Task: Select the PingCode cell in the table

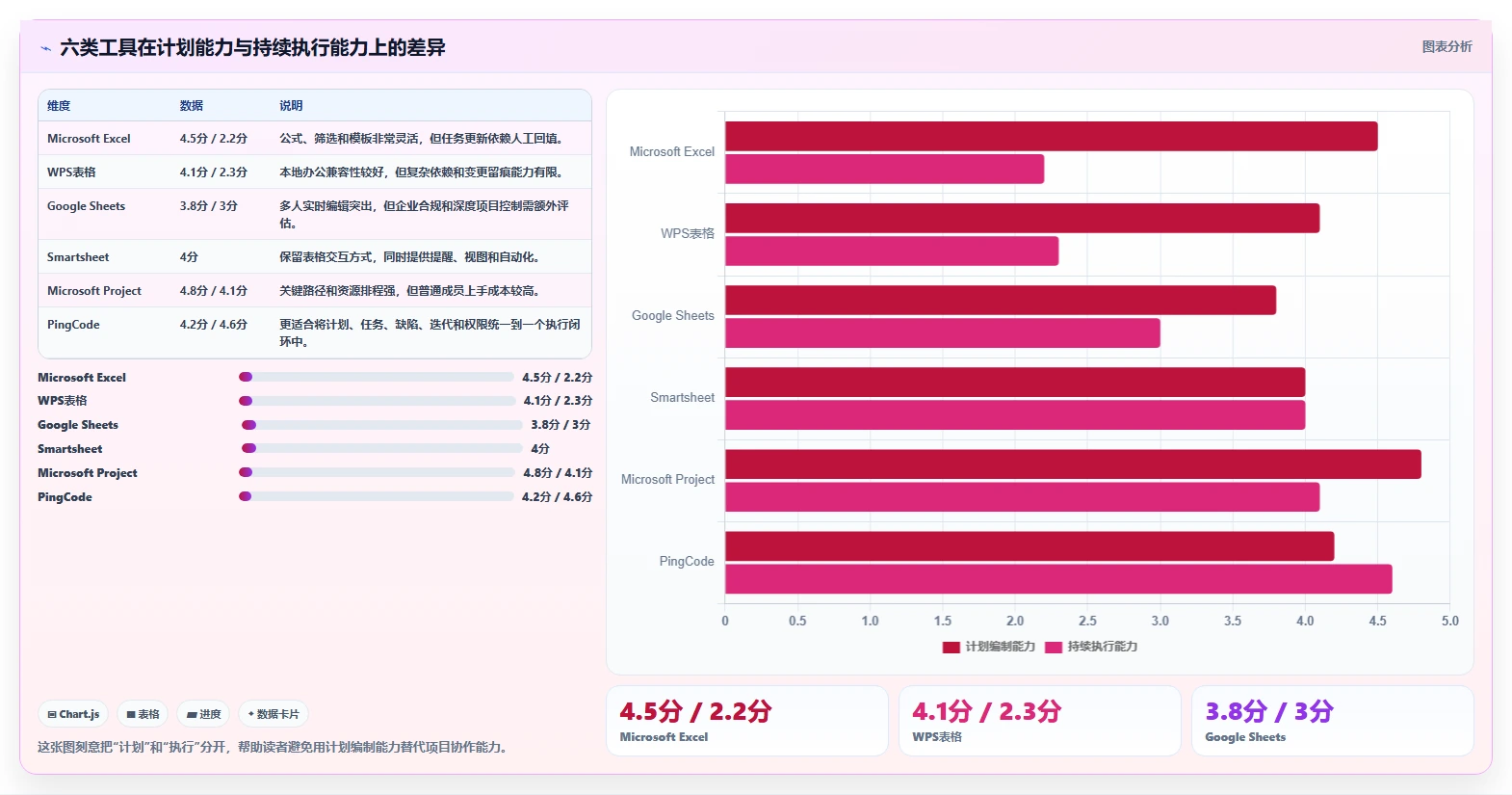Action: point(73,325)
